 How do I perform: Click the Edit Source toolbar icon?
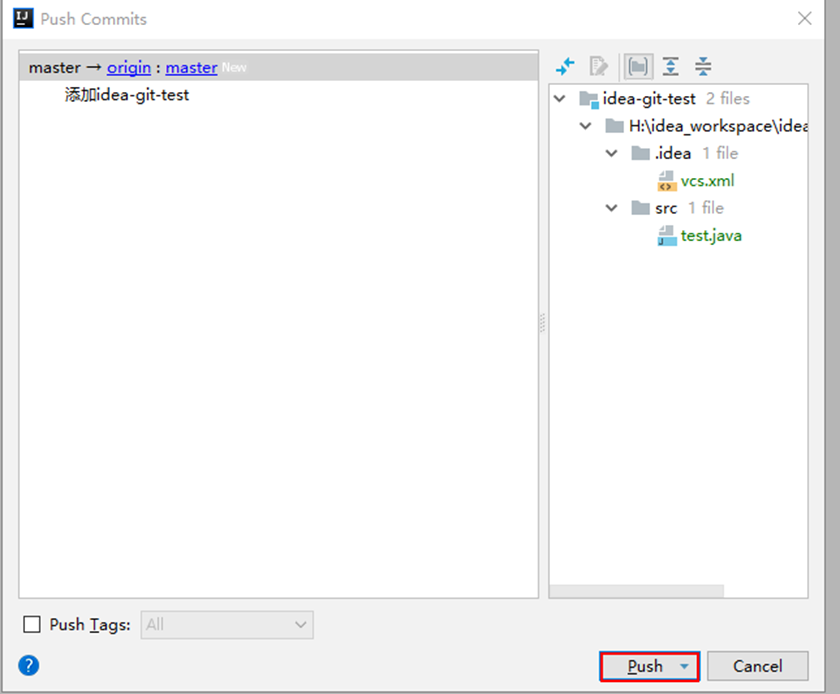(598, 66)
